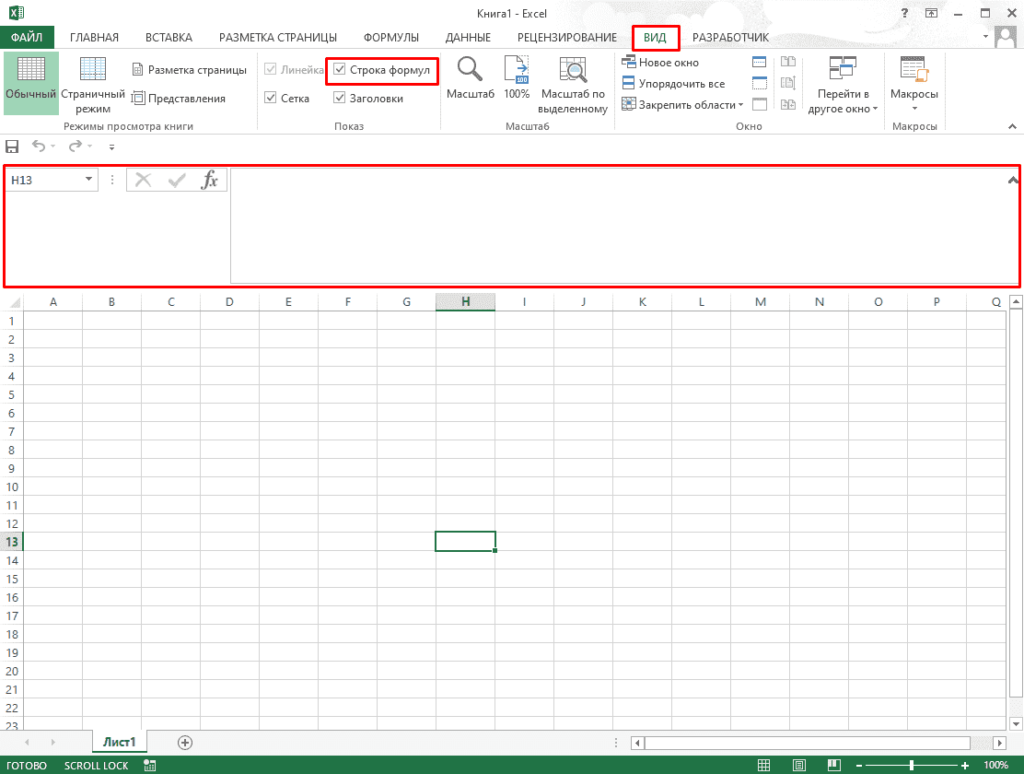Open Разметка страницы view
The image size is (1024, 774).
(189, 70)
